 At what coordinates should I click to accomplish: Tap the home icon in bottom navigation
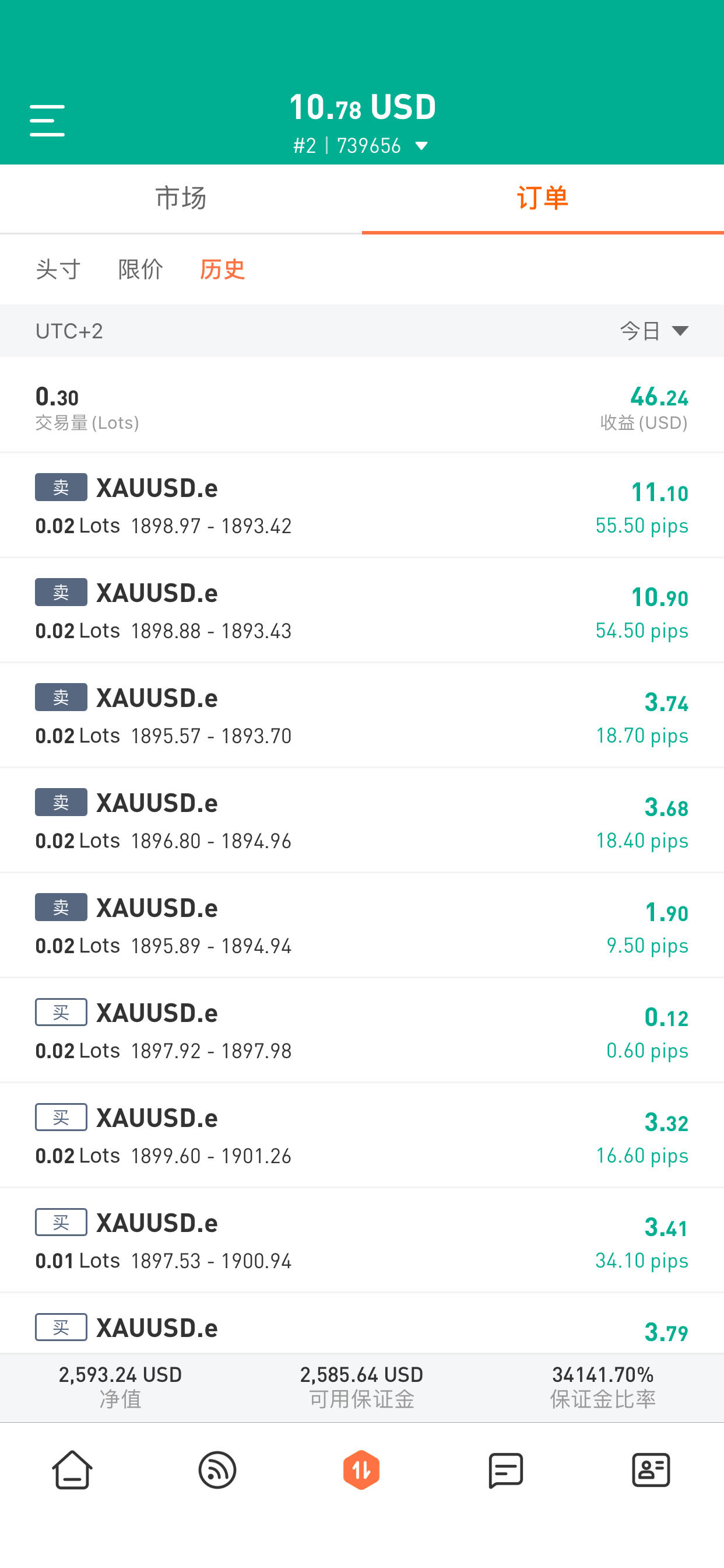[x=72, y=1469]
